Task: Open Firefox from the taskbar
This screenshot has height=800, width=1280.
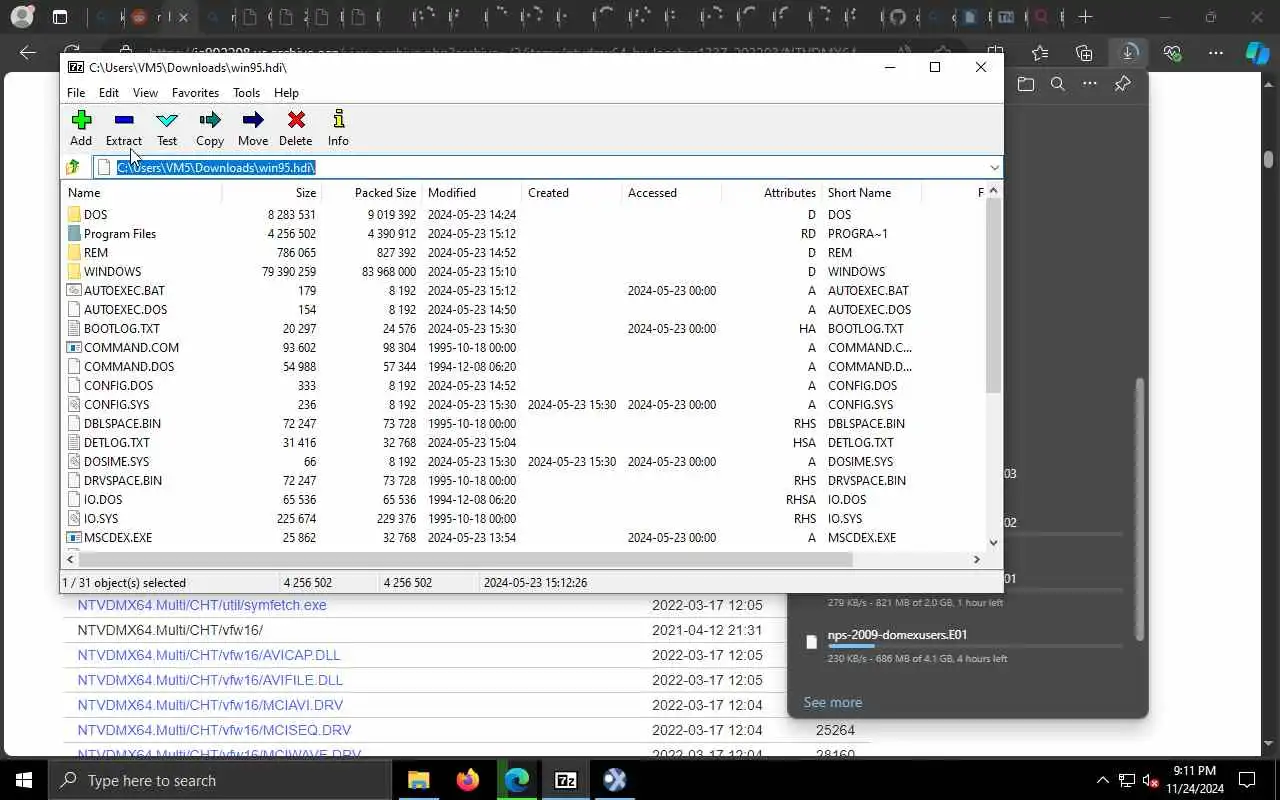Action: coord(467,780)
